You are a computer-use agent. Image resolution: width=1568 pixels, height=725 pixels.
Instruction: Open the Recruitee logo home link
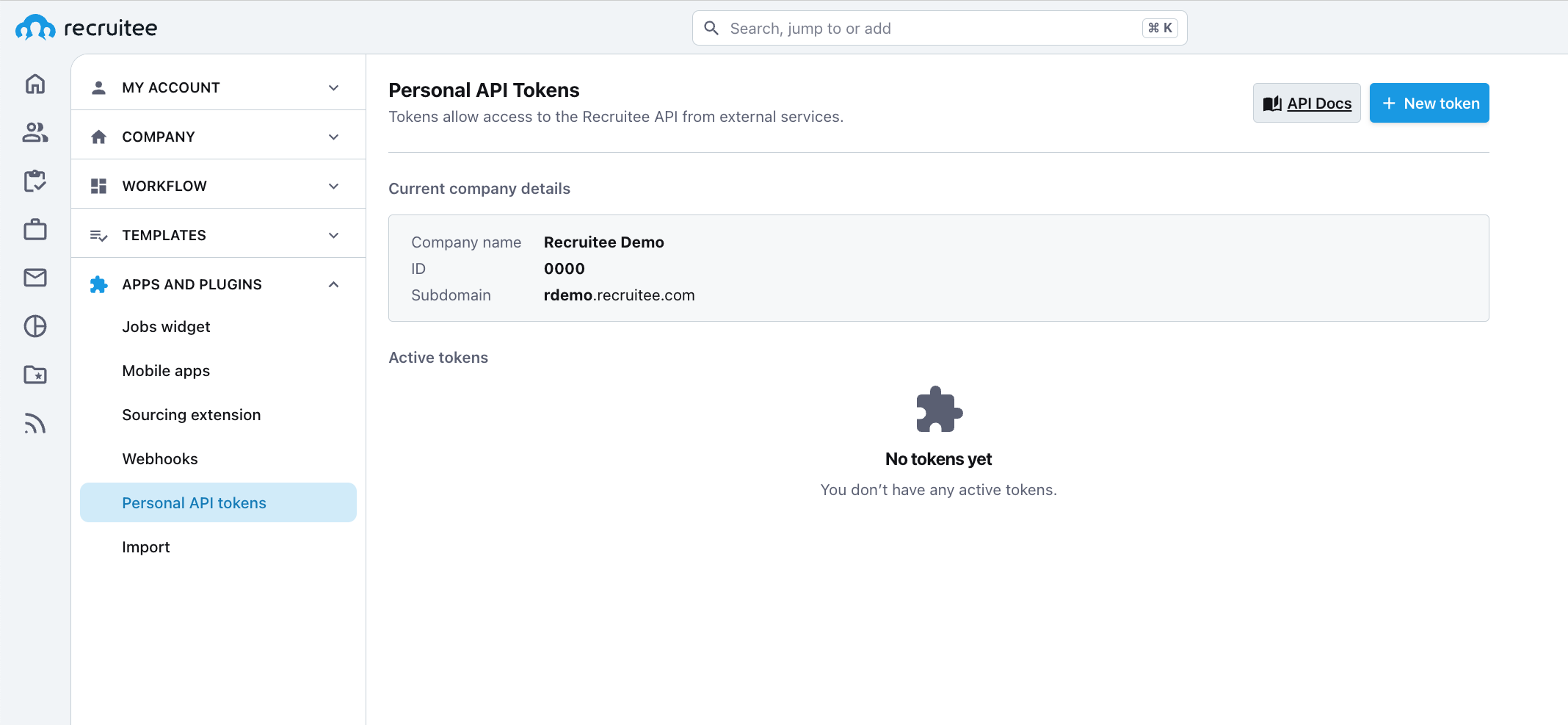87,28
